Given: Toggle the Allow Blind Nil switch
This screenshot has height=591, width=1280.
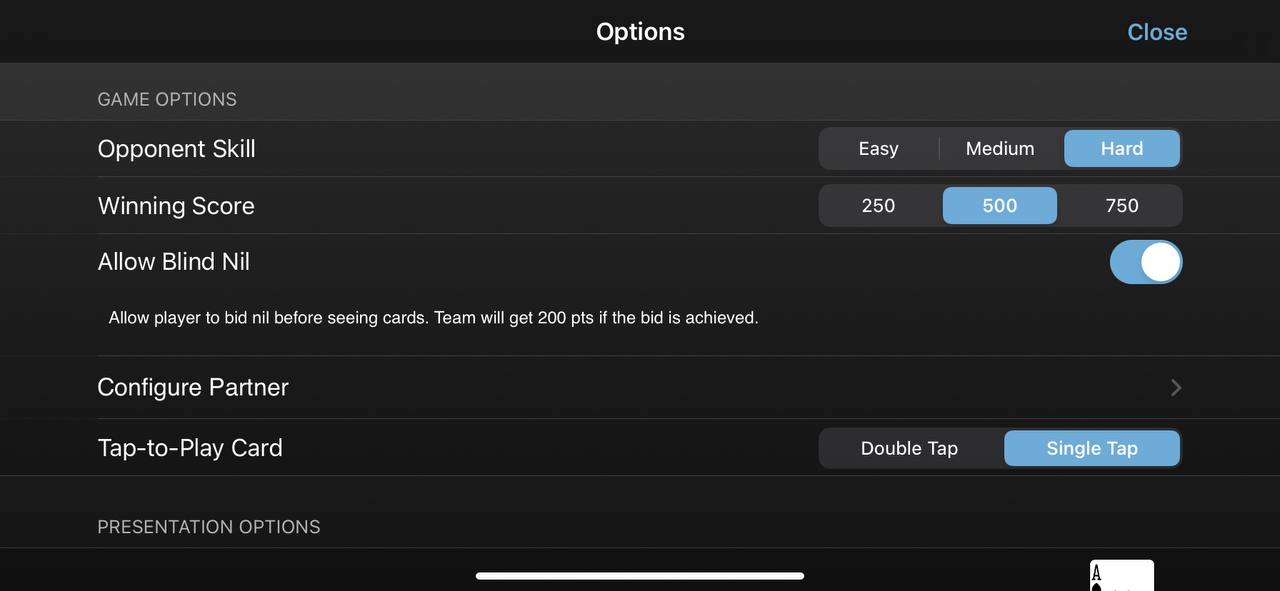Looking at the screenshot, I should [x=1146, y=262].
